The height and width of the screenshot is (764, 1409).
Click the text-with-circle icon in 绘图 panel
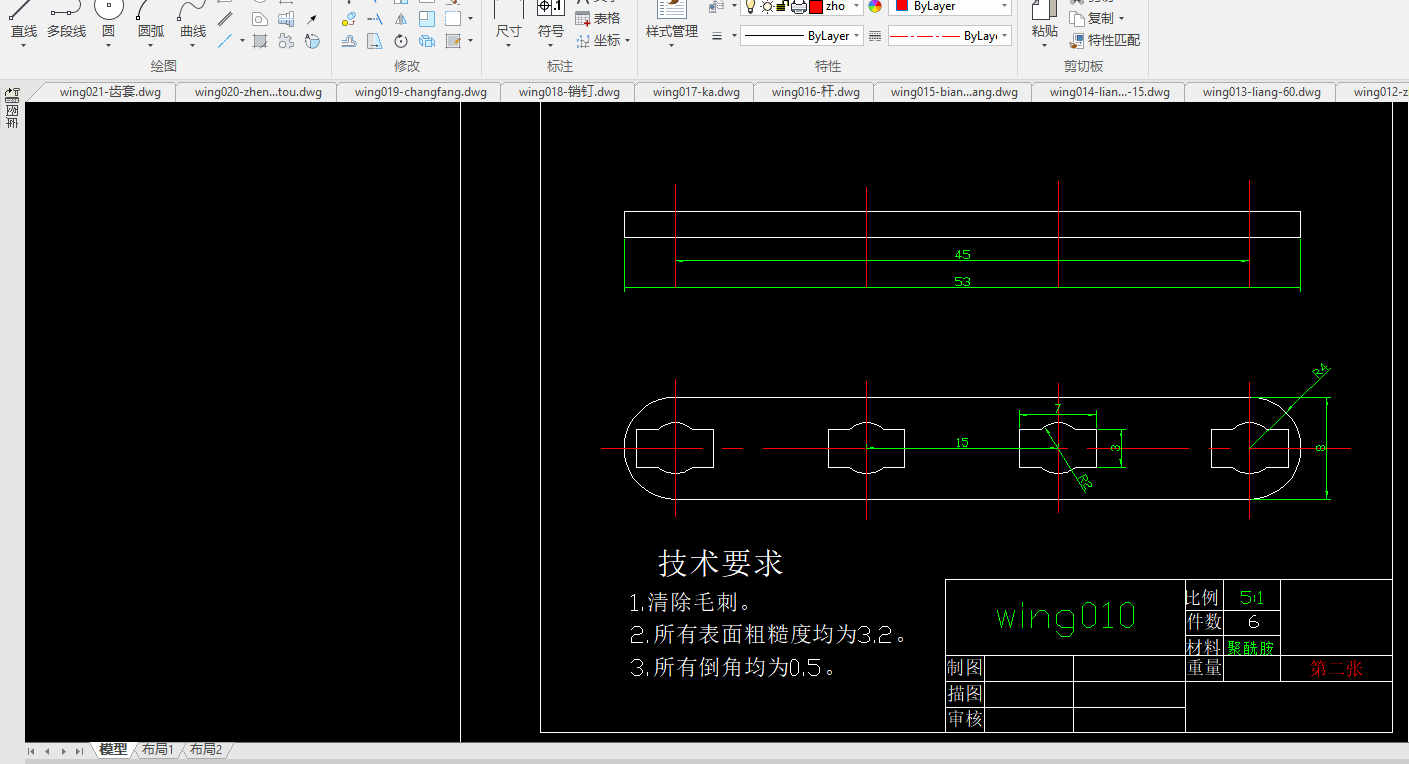pos(312,41)
